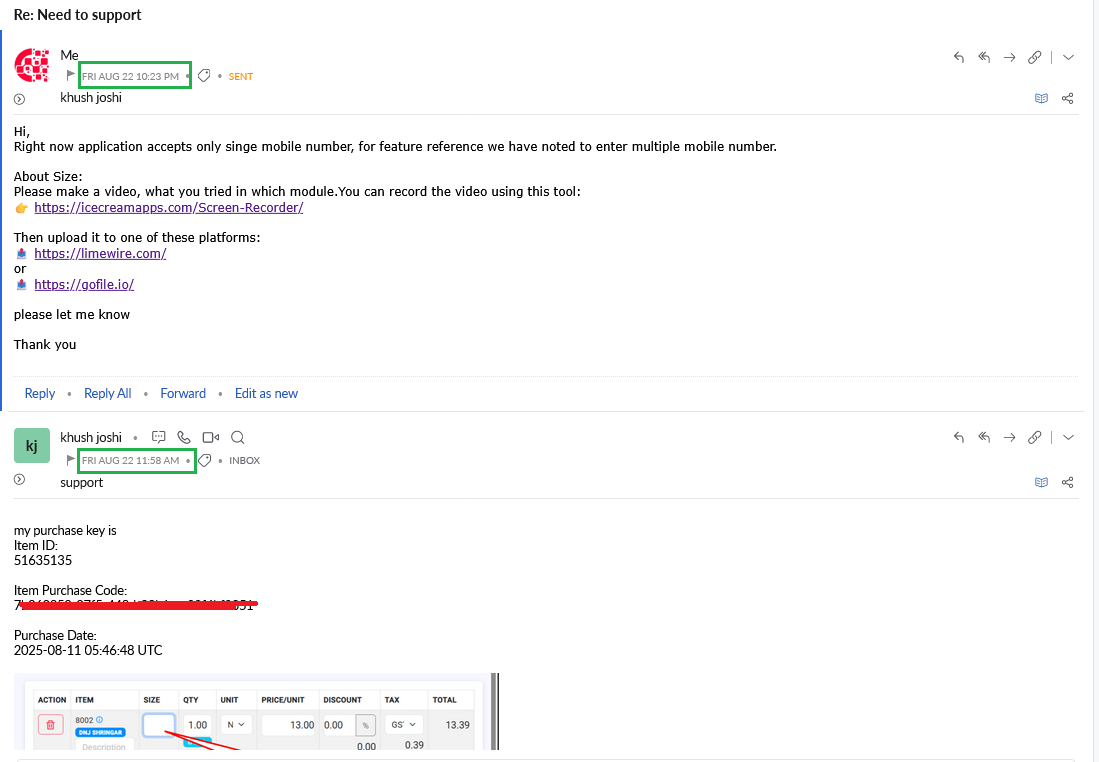Click reply-all icon on khush joshi's email
Screen dimensions: 1099x762
[984, 437]
